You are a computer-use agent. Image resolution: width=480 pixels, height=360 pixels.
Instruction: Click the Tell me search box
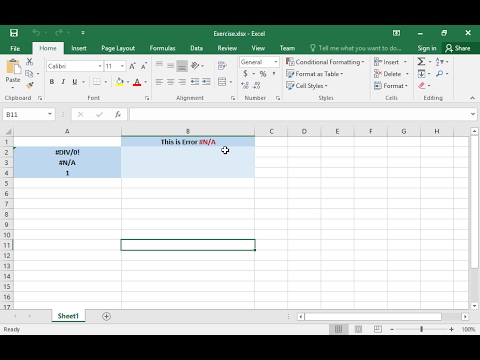point(355,48)
